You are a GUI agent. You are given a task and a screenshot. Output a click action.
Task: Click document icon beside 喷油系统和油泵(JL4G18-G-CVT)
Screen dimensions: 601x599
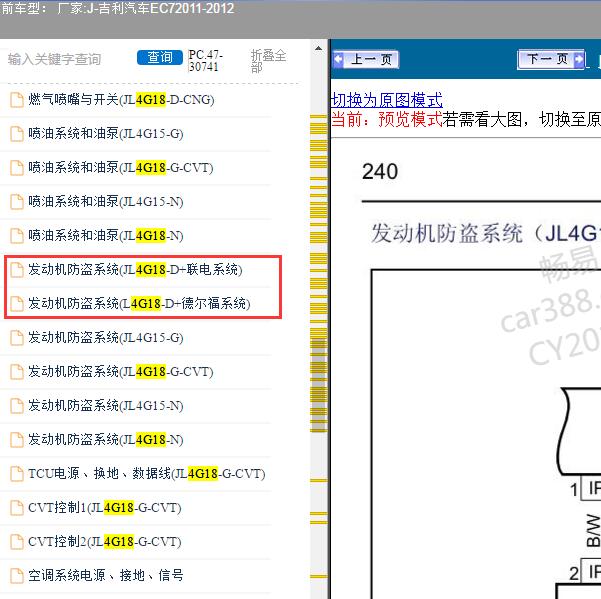(16, 168)
